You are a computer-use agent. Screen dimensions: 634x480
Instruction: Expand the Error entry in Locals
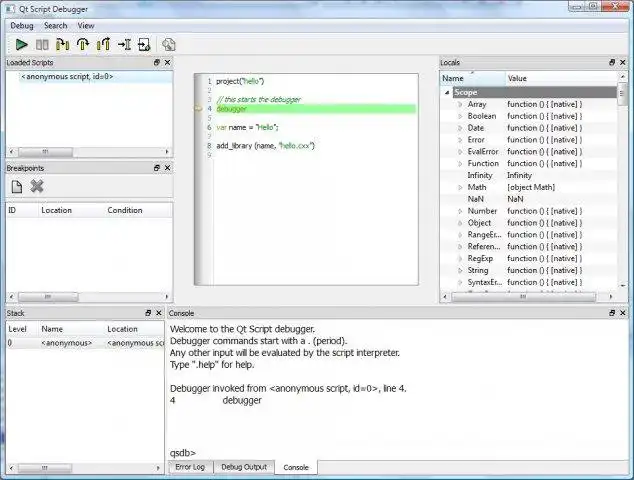pyautogui.click(x=460, y=140)
